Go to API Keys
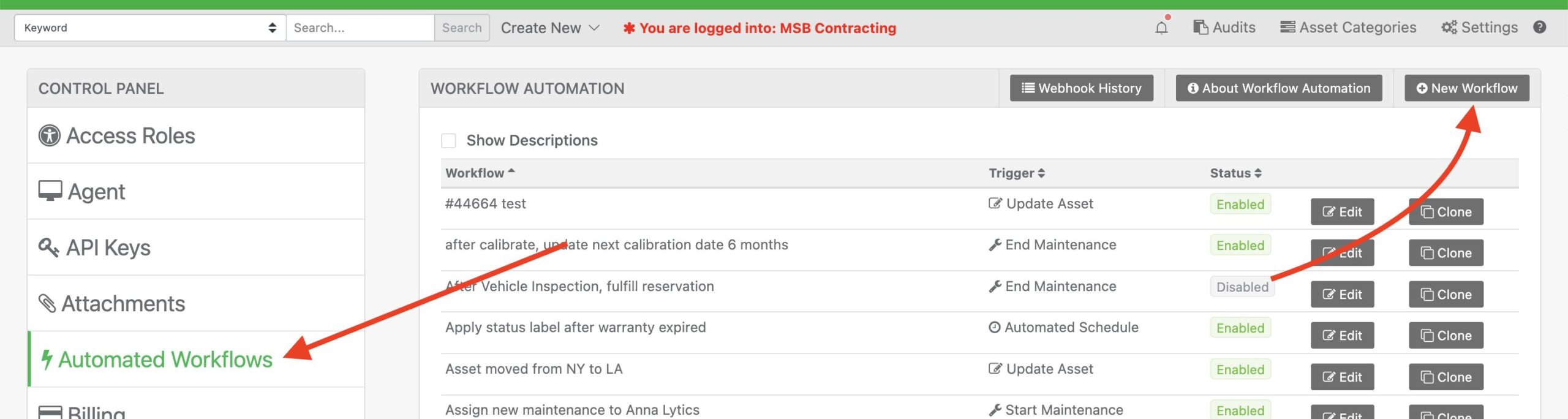This screenshot has width=1568, height=419. click(x=196, y=247)
